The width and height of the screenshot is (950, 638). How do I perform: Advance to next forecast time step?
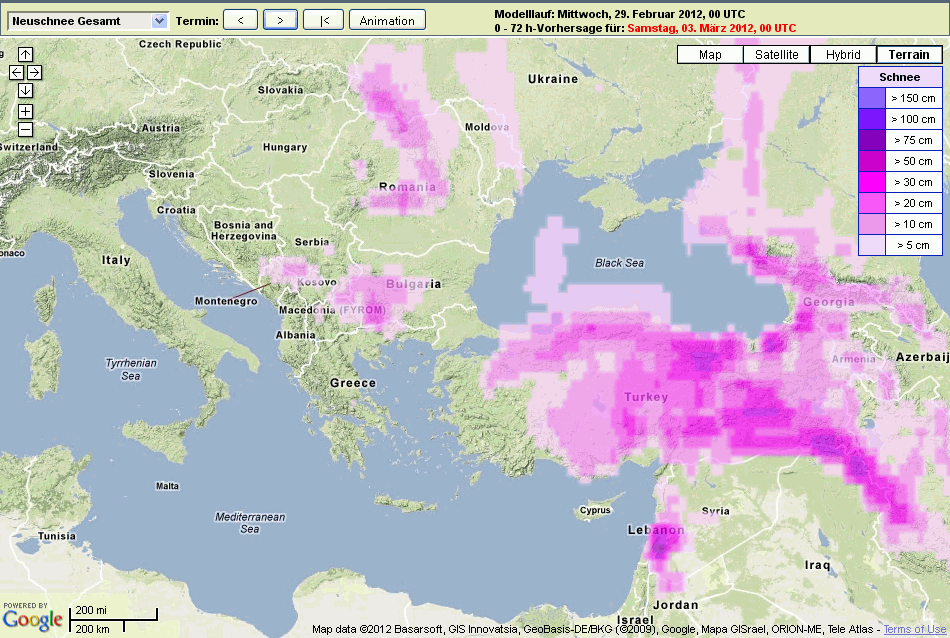280,20
